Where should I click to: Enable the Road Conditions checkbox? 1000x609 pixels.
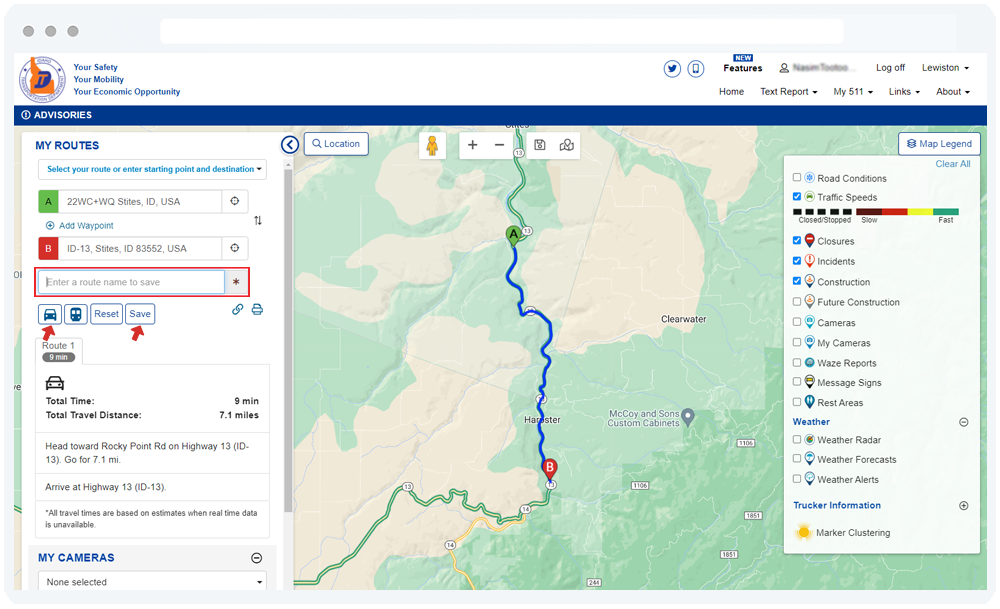(797, 178)
